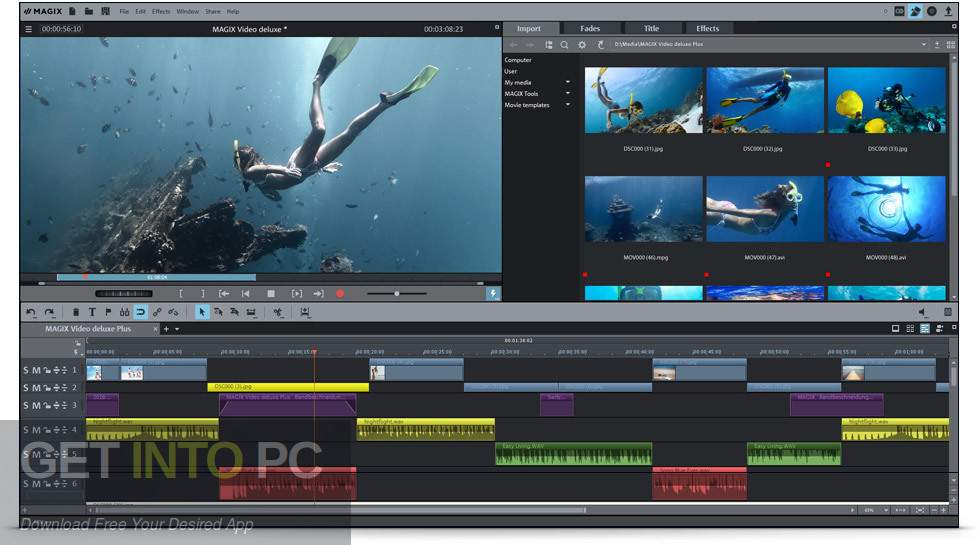
Task: Open the File menu
Action: click(124, 11)
